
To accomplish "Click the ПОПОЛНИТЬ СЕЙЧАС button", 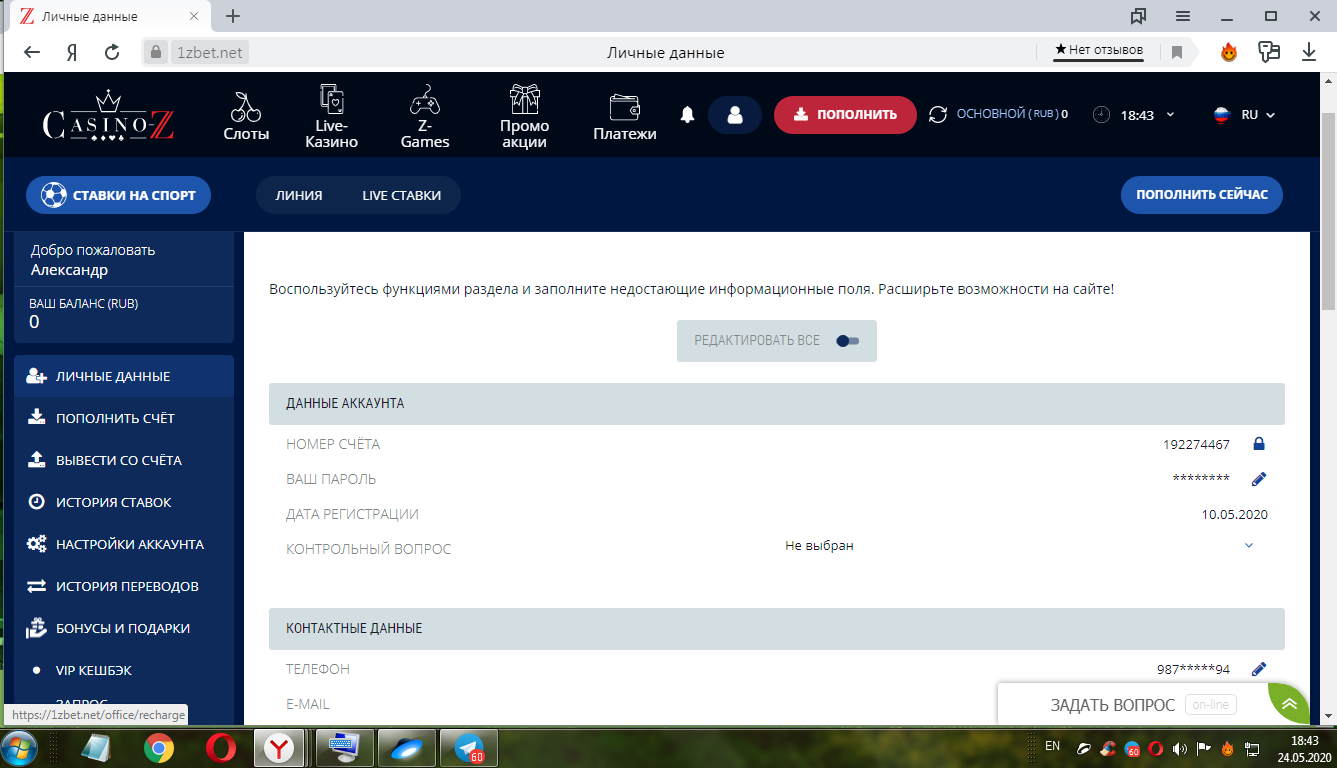I will pos(1202,195).
